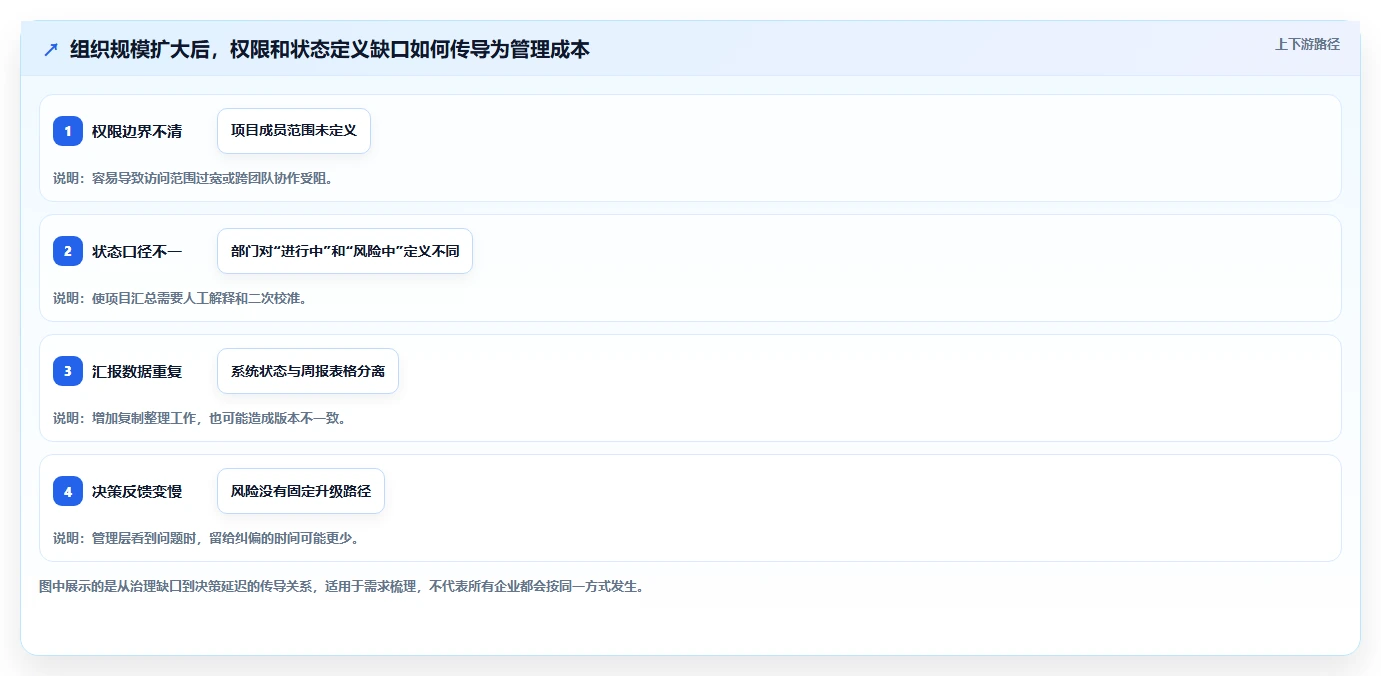
Task: Click the step 4 number badge
Action: click(68, 491)
